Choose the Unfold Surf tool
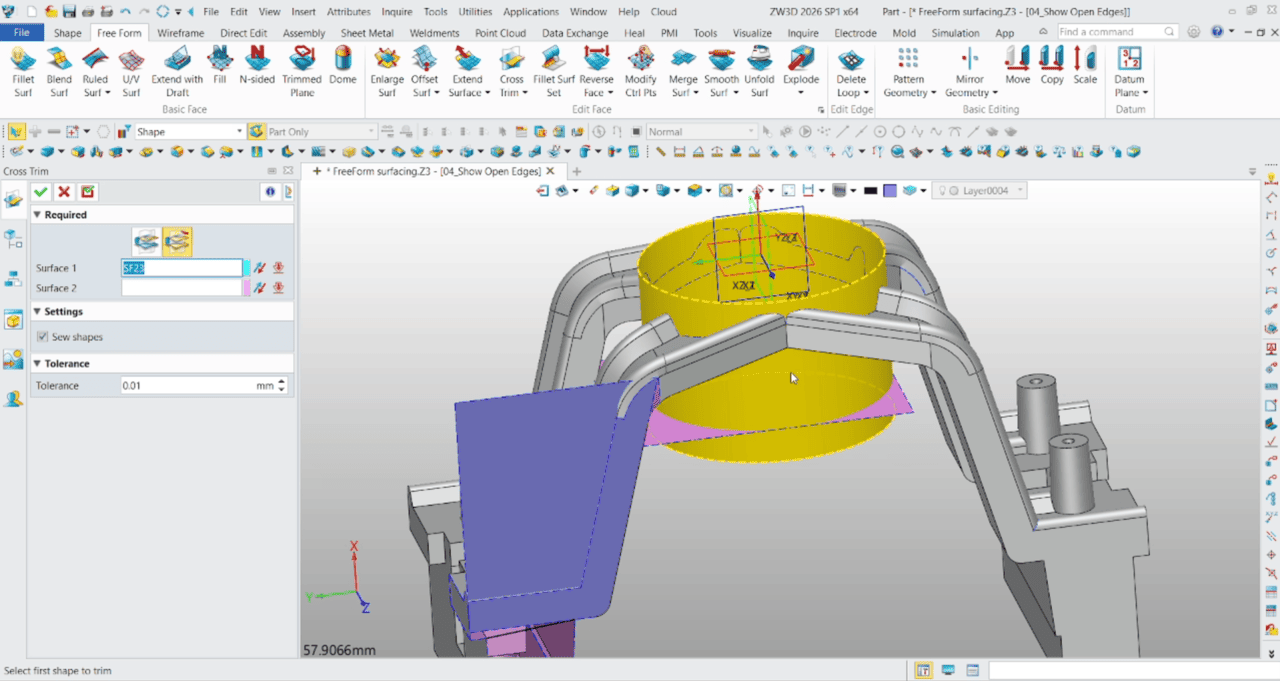The height and width of the screenshot is (681, 1280). click(759, 72)
